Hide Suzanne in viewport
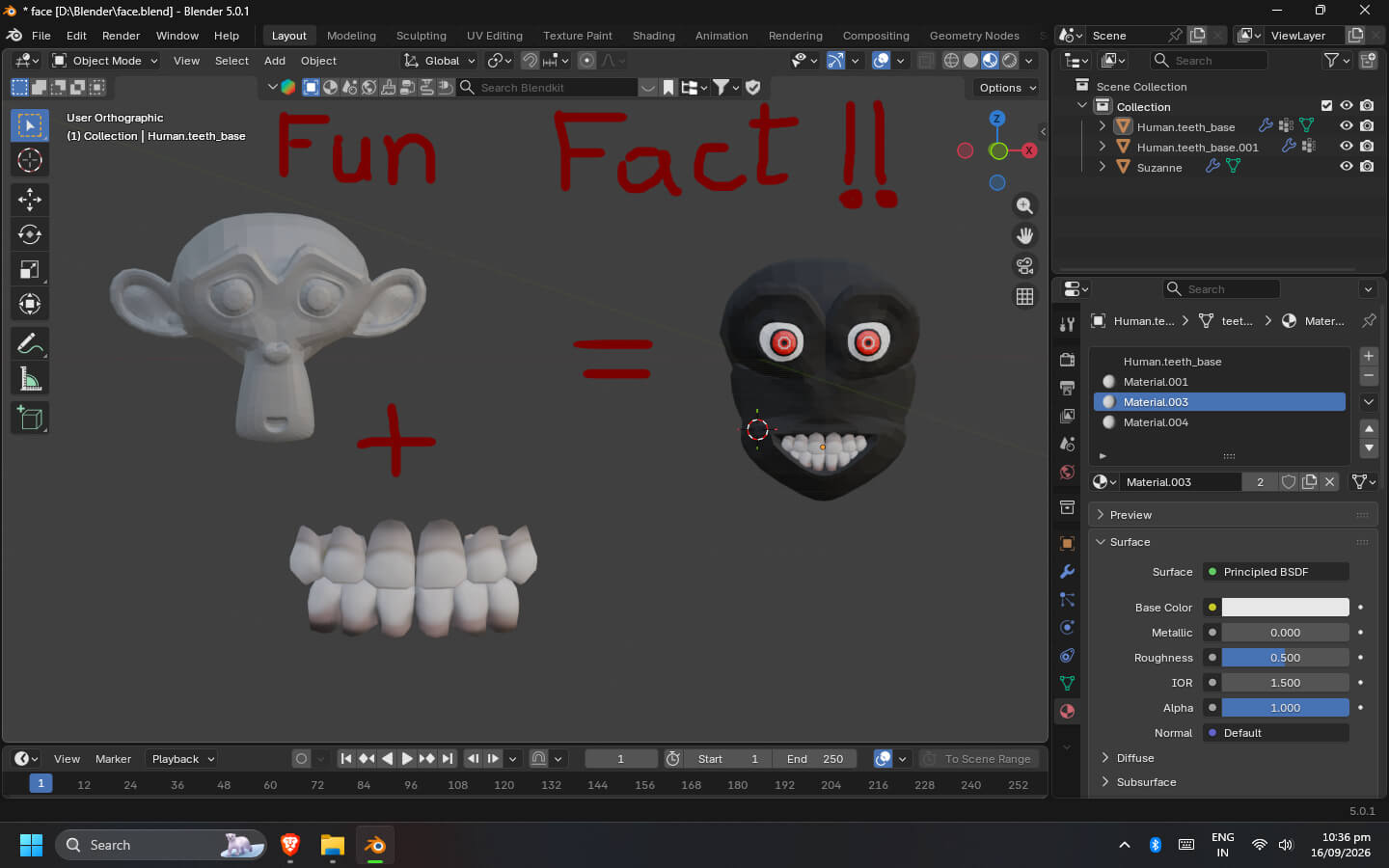1389x868 pixels. coord(1347,166)
